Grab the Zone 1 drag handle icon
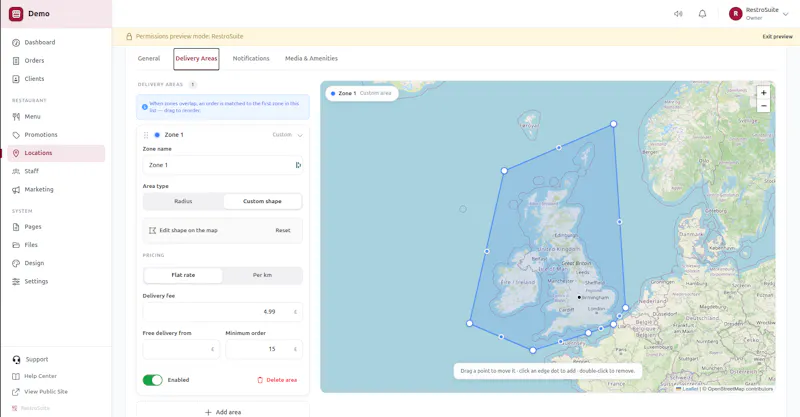Image resolution: width=800 pixels, height=417 pixels. click(x=146, y=135)
